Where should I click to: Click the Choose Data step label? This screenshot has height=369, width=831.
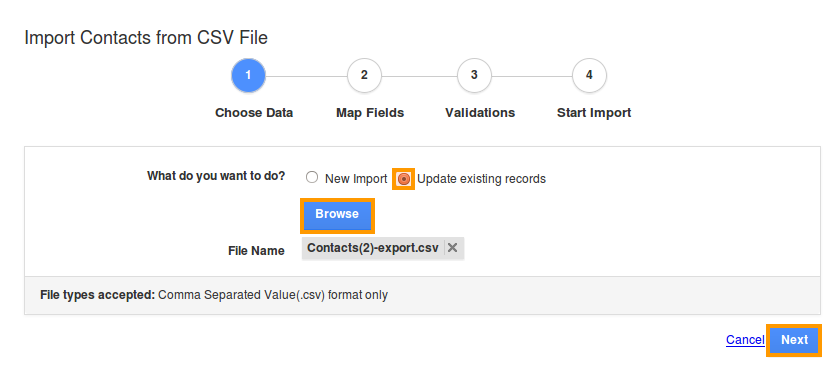[254, 113]
